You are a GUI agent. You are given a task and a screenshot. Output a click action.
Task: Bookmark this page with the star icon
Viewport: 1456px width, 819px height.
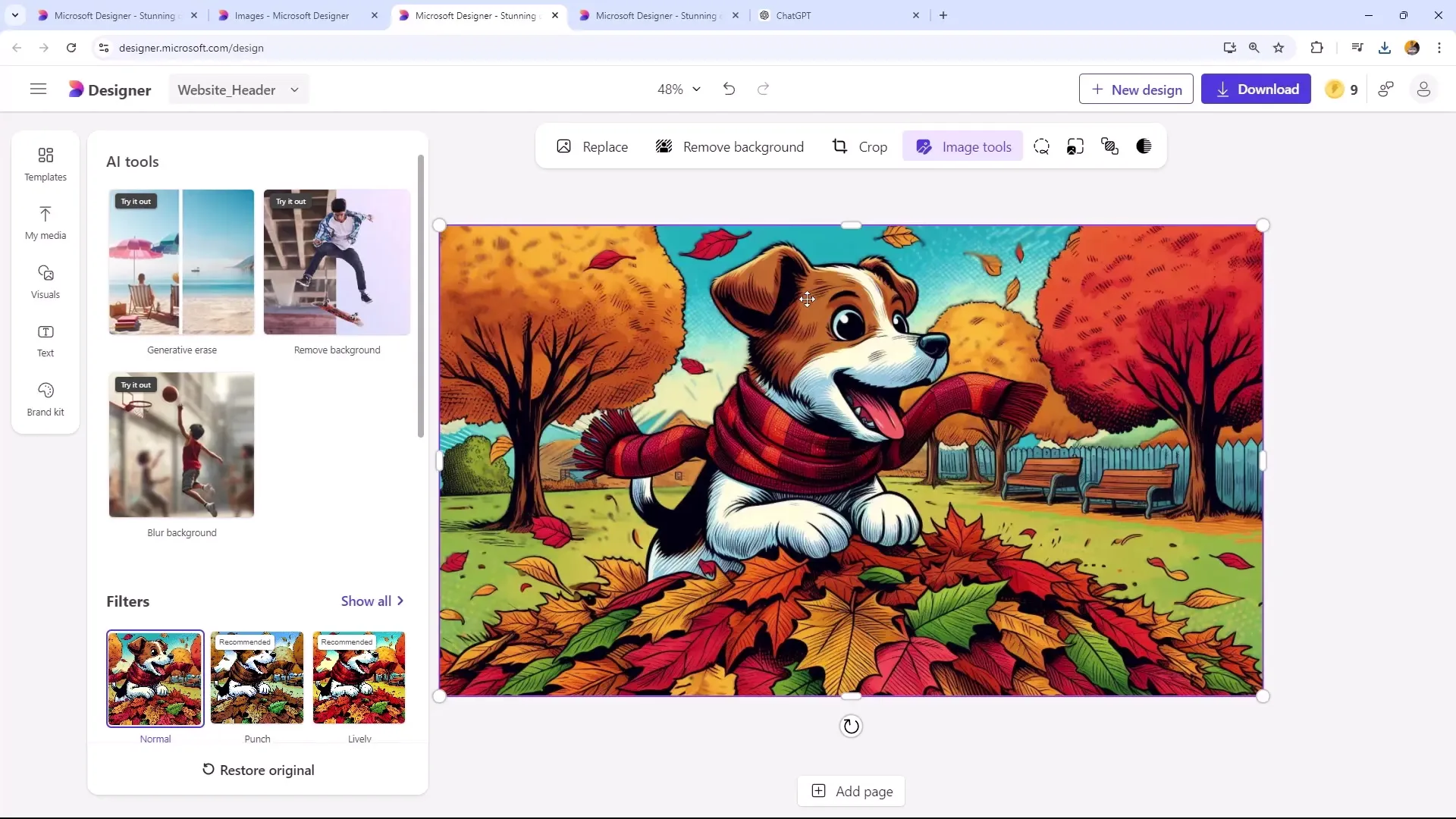(1279, 48)
